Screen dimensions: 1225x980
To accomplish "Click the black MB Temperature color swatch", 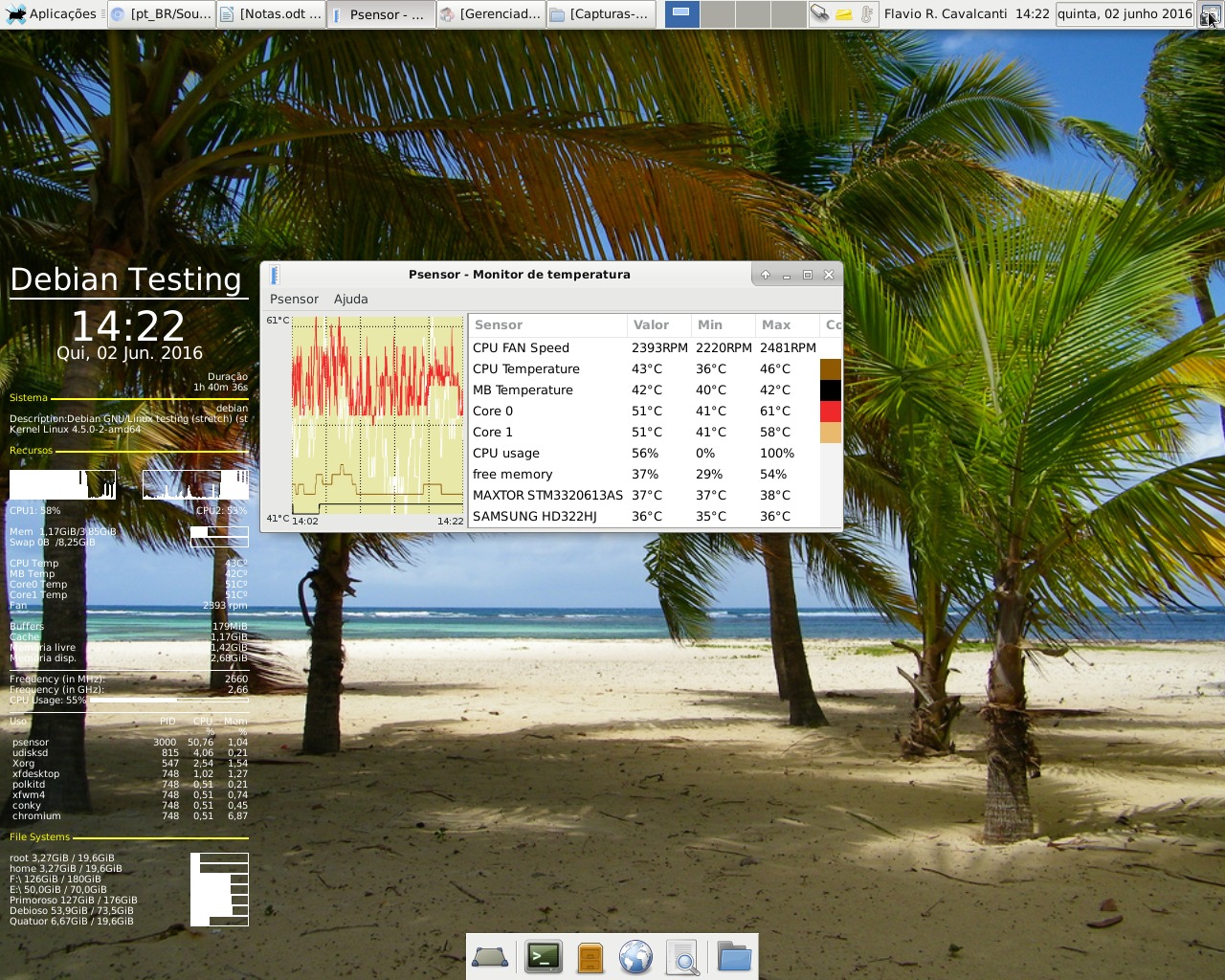I will [831, 390].
